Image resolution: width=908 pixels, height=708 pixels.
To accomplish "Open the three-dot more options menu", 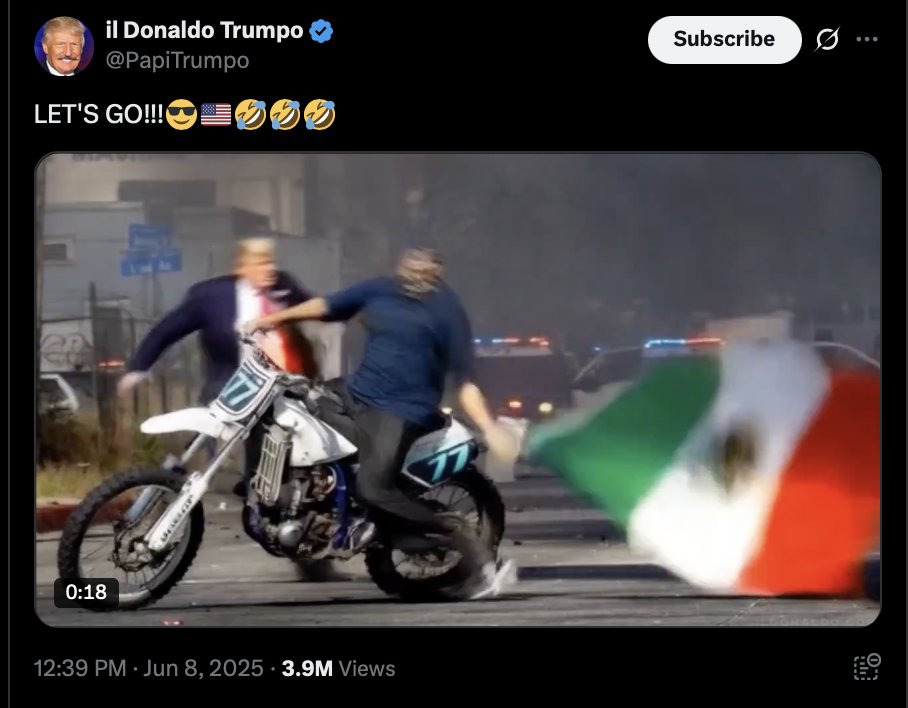I will coord(867,39).
